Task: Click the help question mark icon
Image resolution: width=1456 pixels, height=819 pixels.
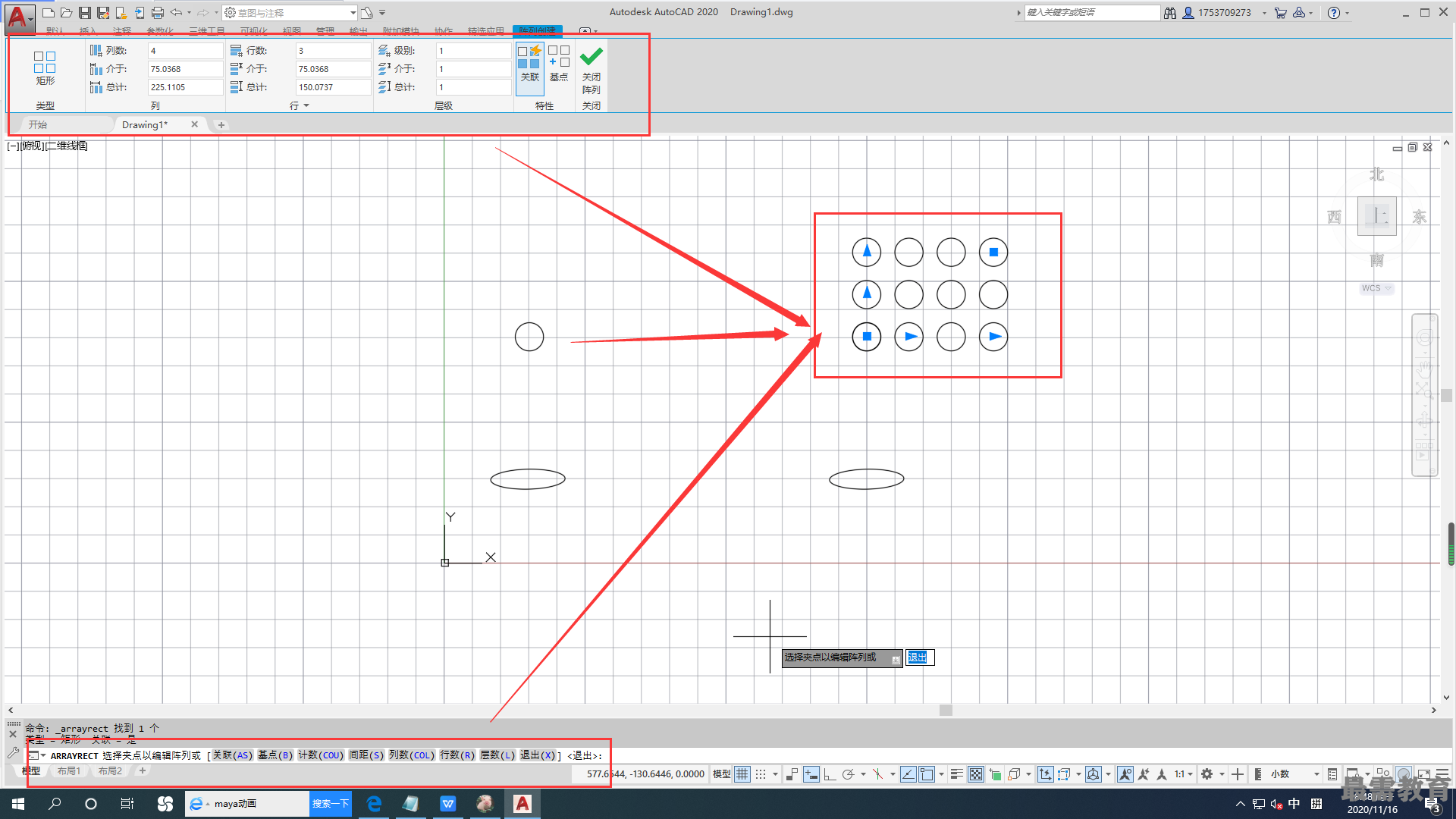Action: point(1334,13)
